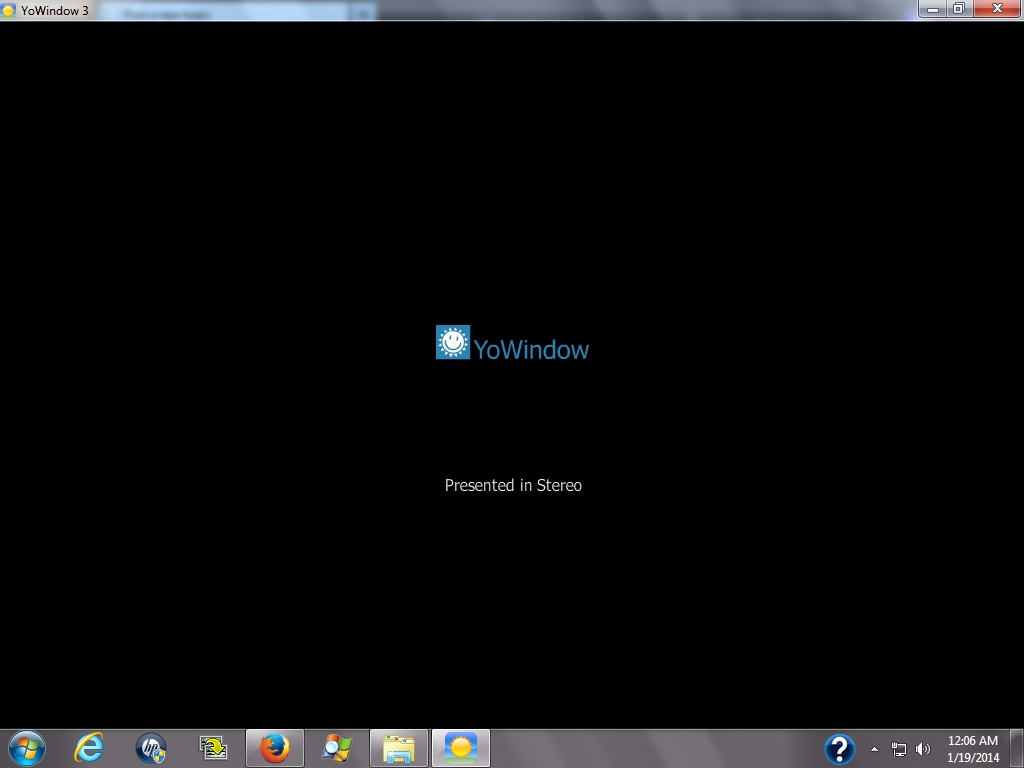The width and height of the screenshot is (1024, 768).
Task: Switch to Firefox in the taskbar
Action: pos(275,748)
